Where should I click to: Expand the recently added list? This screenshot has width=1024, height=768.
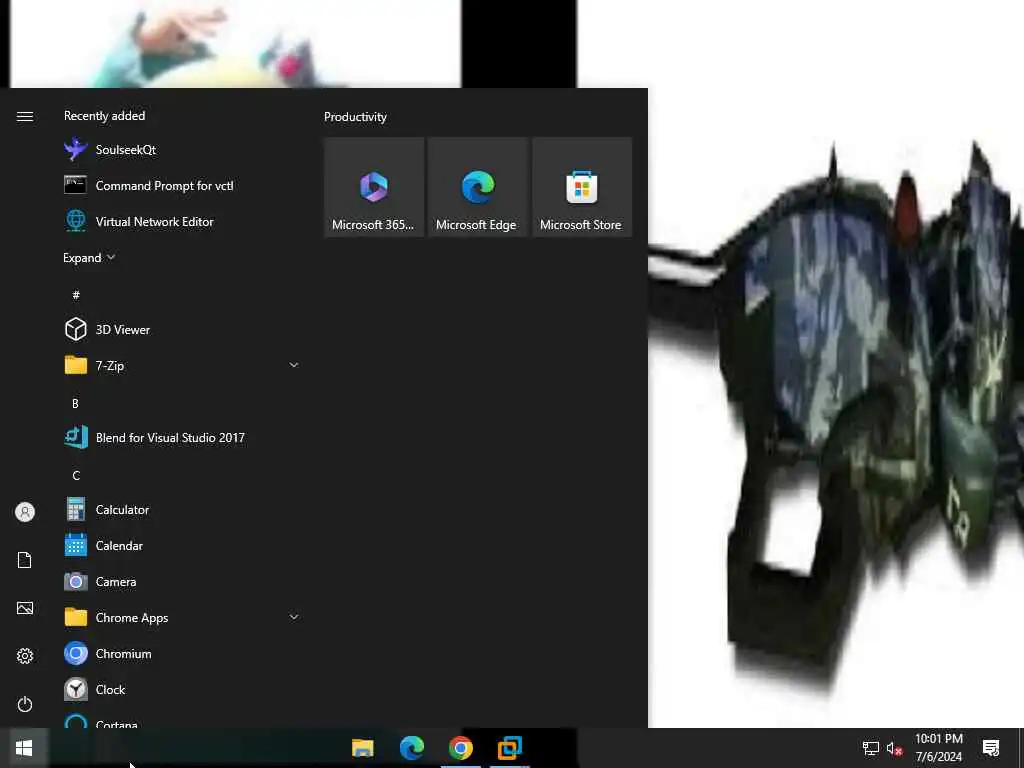click(89, 258)
